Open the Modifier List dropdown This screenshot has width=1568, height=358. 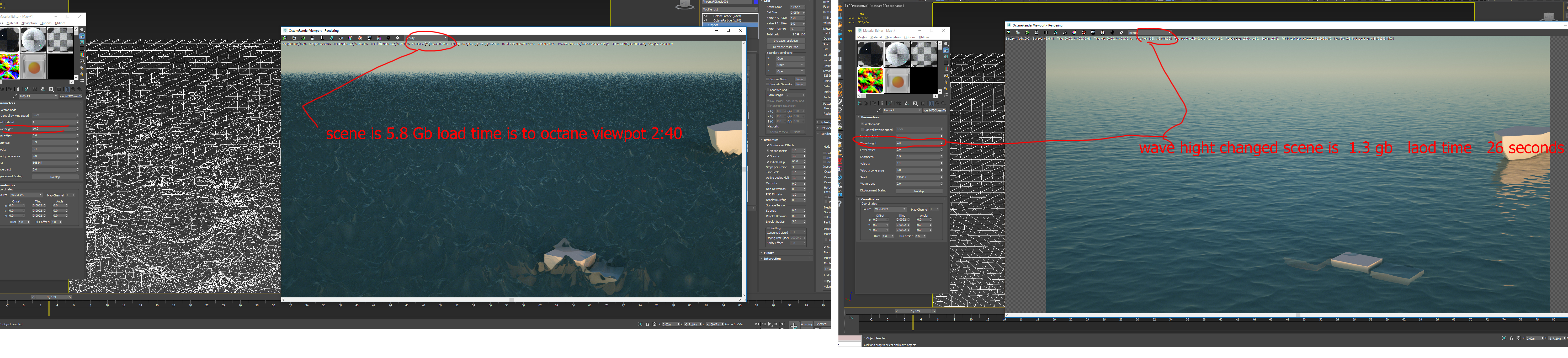[x=730, y=9]
